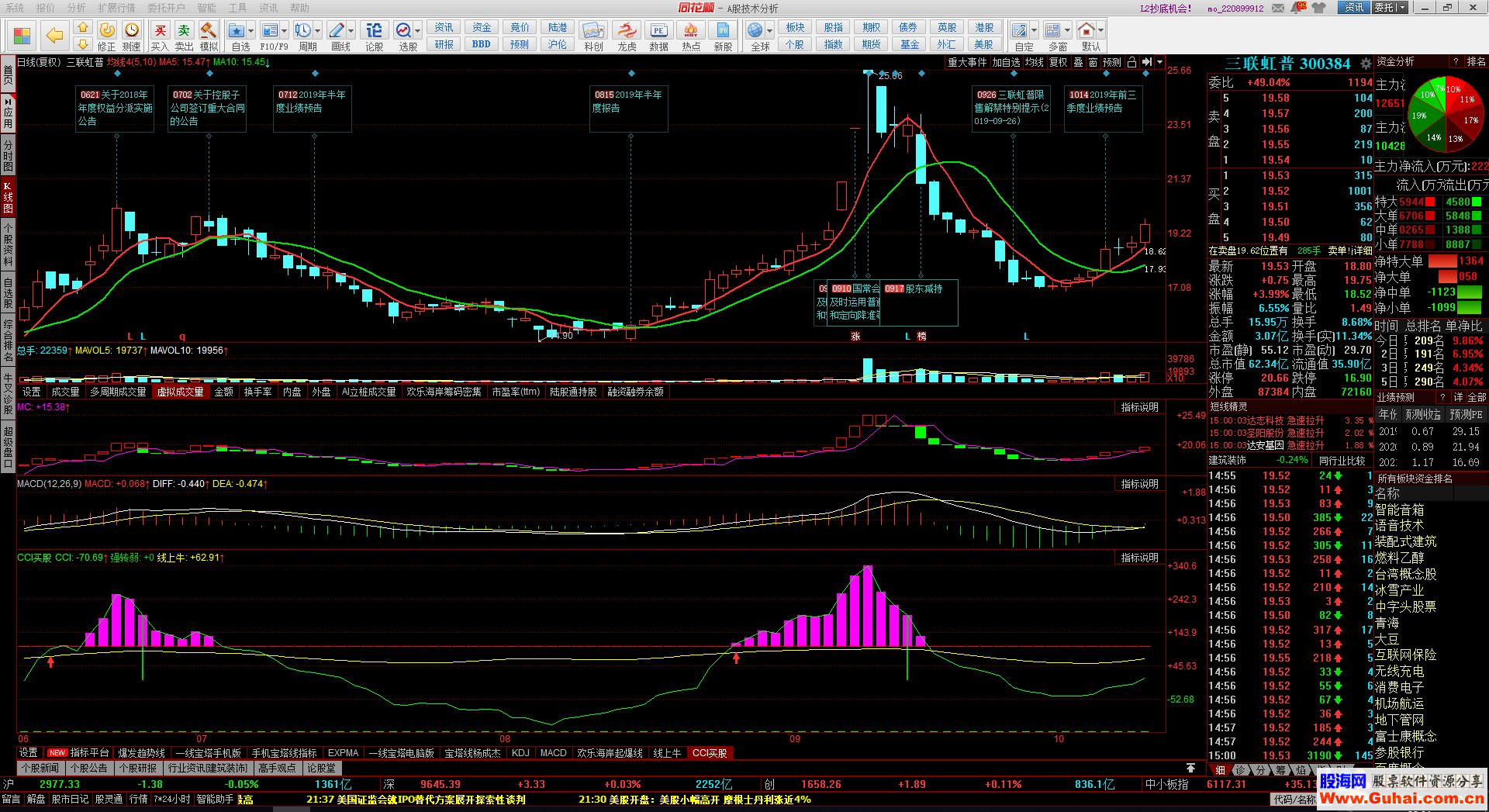Click the 加自选 add to watchlist button

[x=1006, y=62]
